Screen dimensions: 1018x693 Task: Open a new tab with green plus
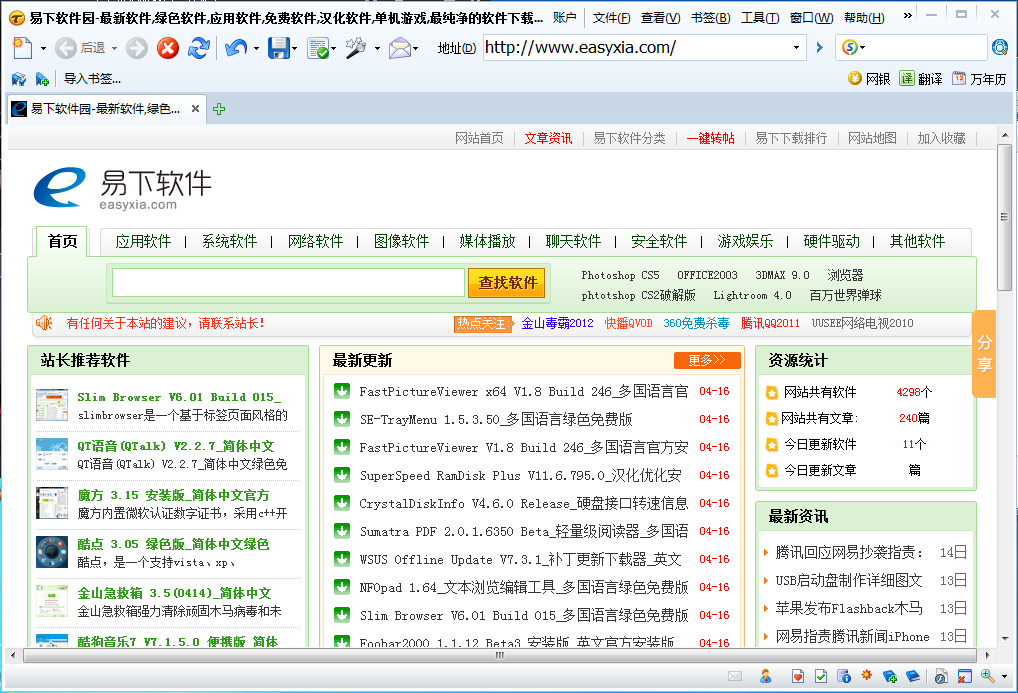point(219,109)
